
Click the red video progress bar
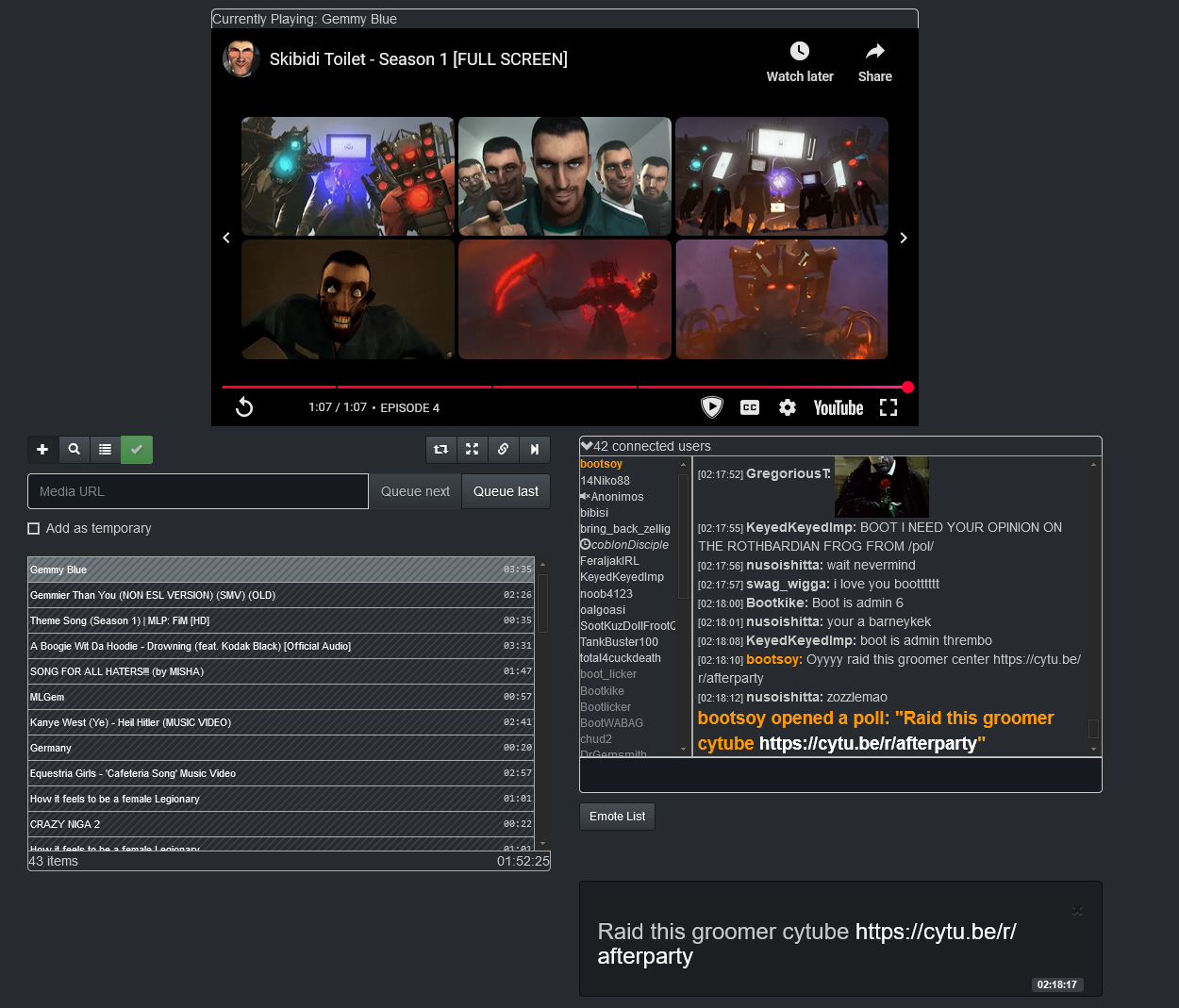click(564, 387)
